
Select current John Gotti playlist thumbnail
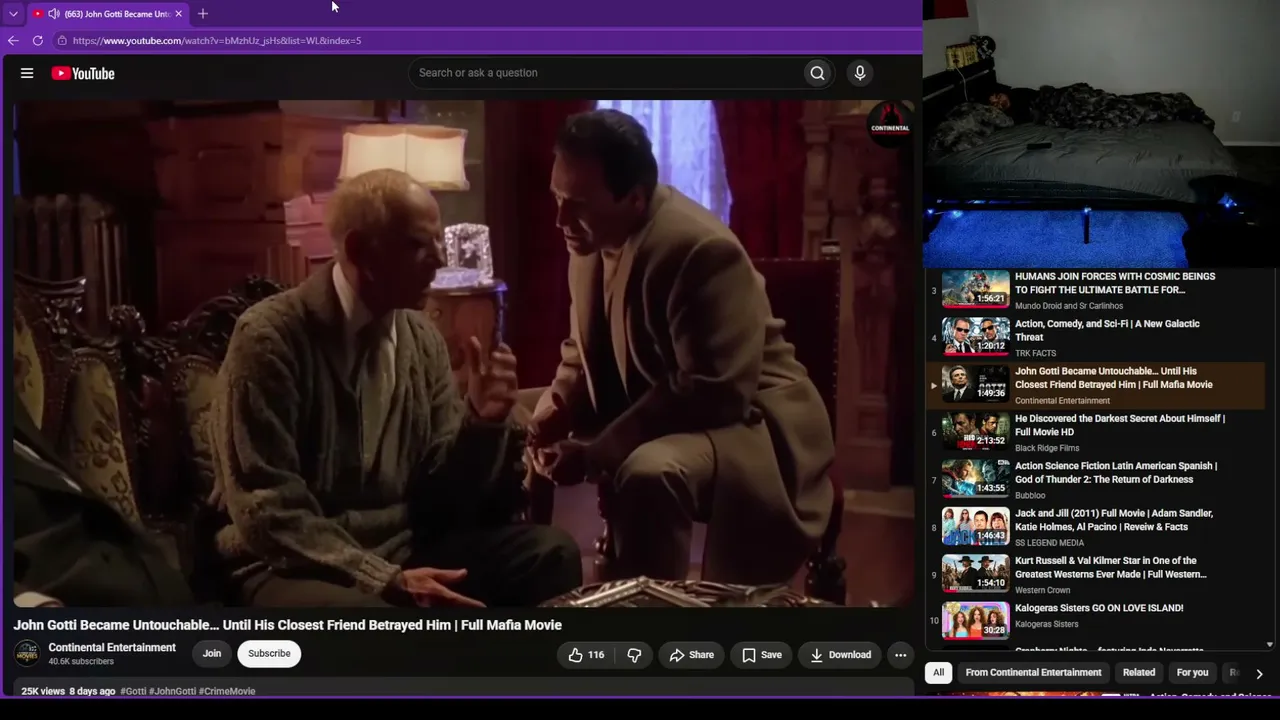point(976,384)
